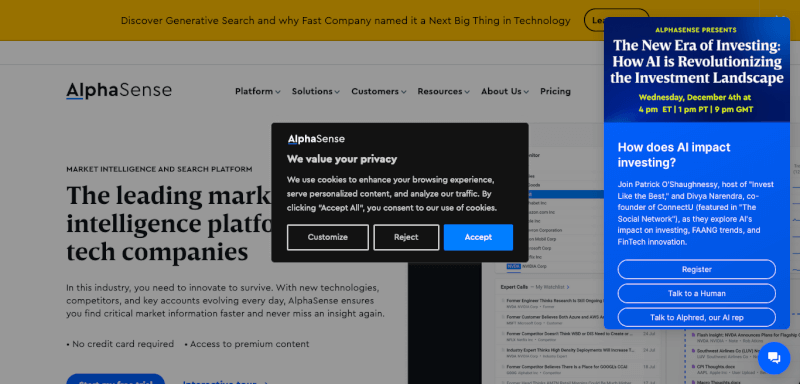
Task: Register for the investing webinar
Action: (696, 269)
